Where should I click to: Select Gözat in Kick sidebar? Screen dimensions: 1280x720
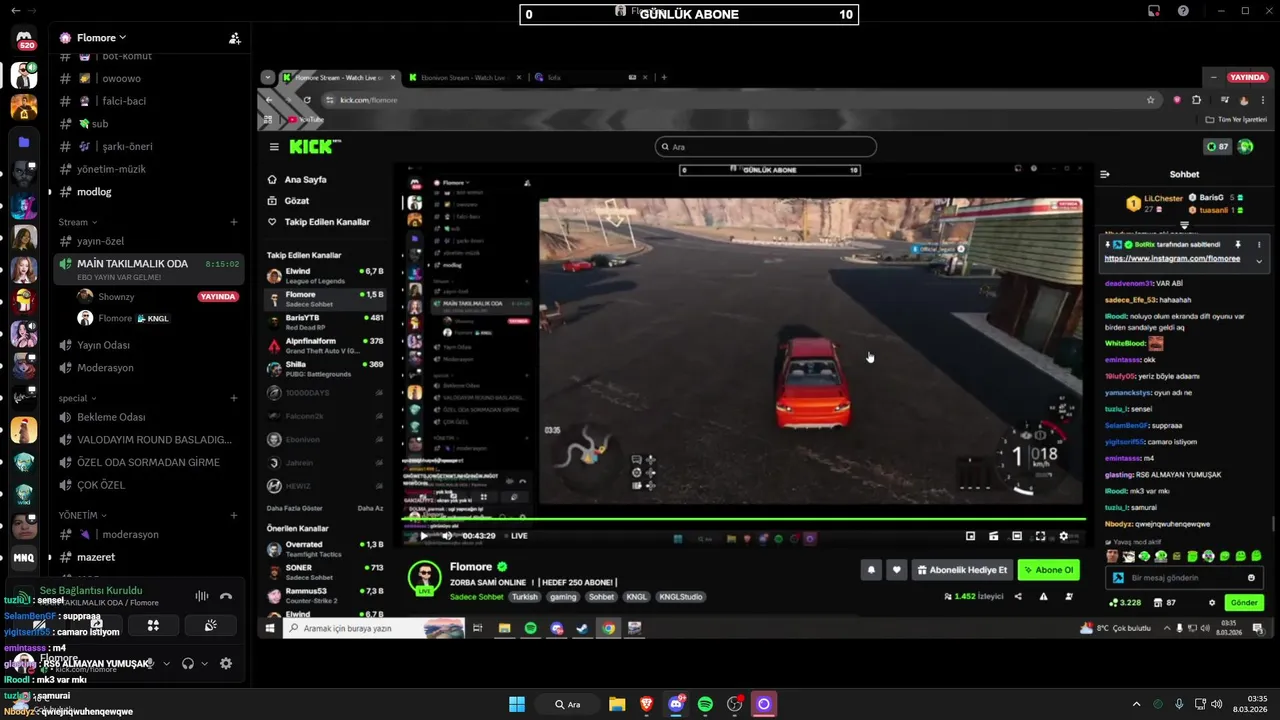click(297, 201)
